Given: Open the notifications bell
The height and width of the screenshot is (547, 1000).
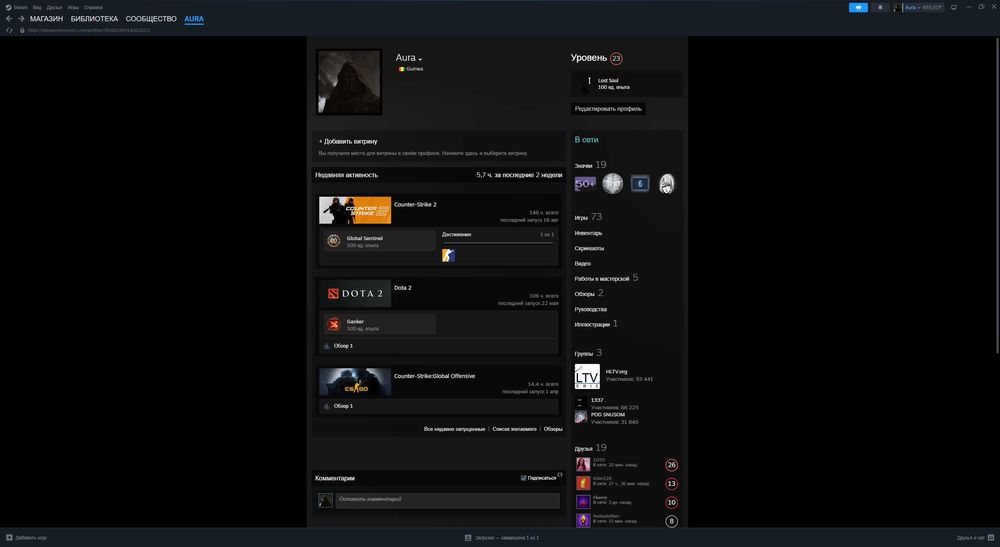Looking at the screenshot, I should coord(880,8).
